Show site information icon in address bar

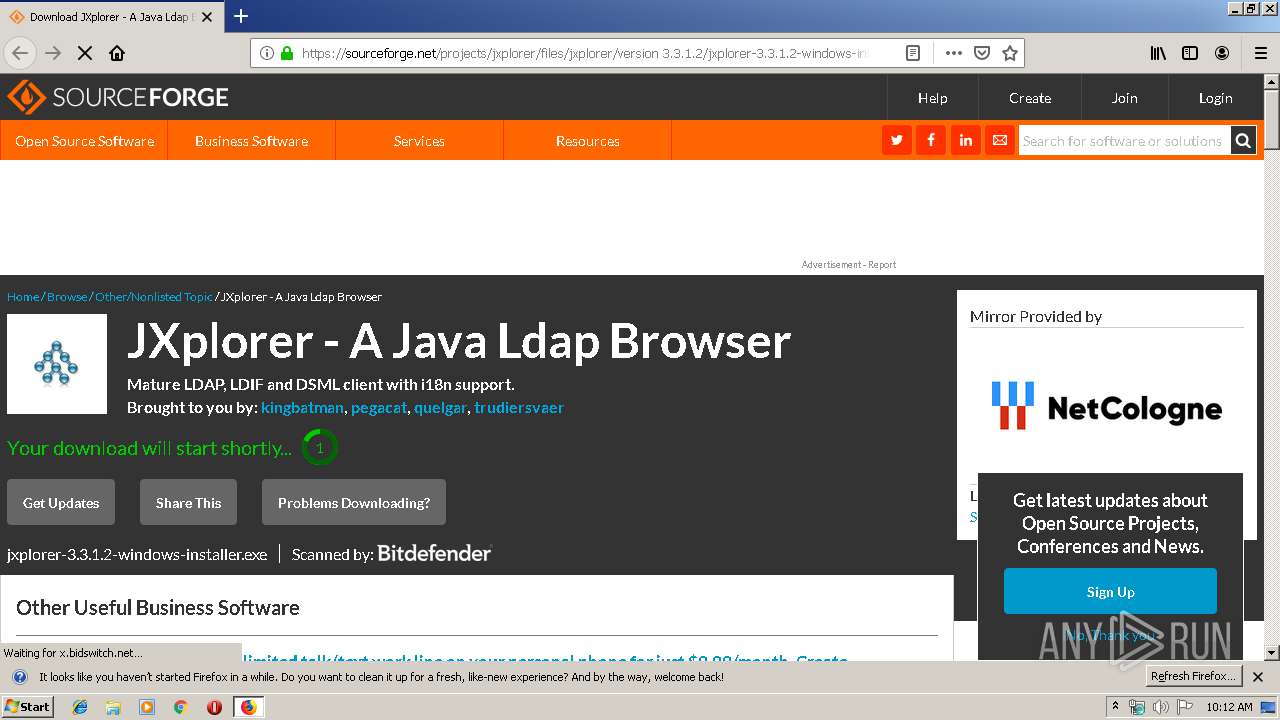tap(267, 53)
